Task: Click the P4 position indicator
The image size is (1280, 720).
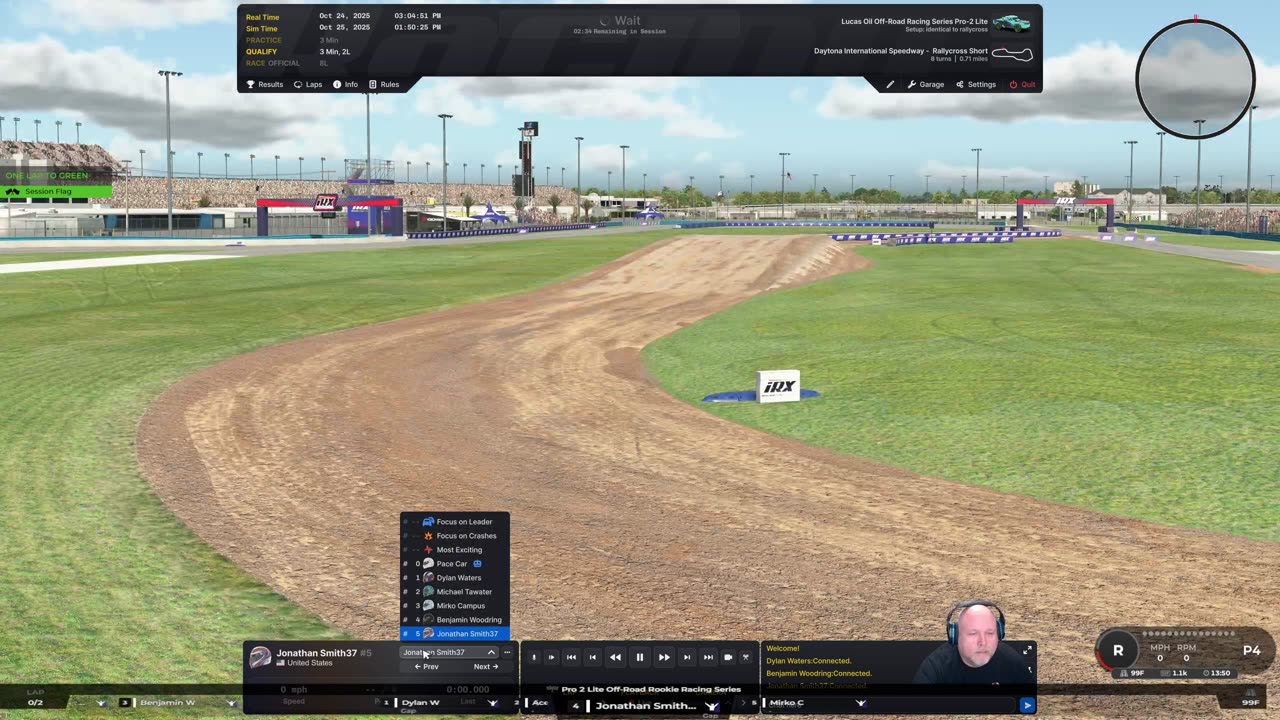Action: coord(1251,650)
